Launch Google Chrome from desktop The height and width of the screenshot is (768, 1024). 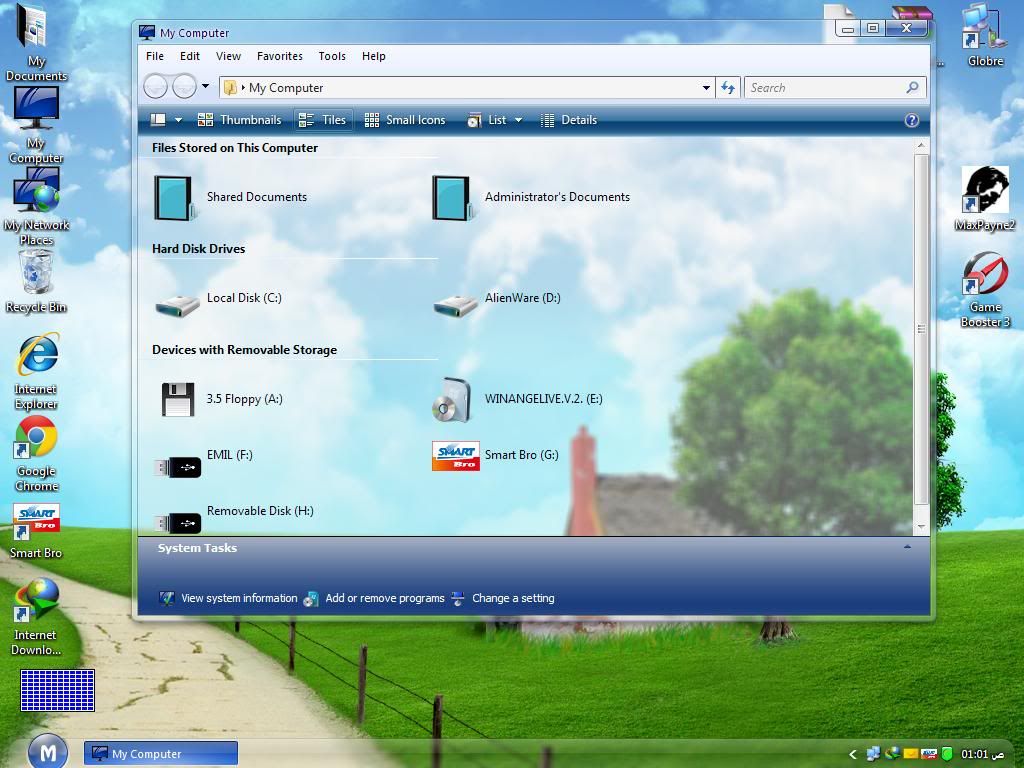coord(37,453)
